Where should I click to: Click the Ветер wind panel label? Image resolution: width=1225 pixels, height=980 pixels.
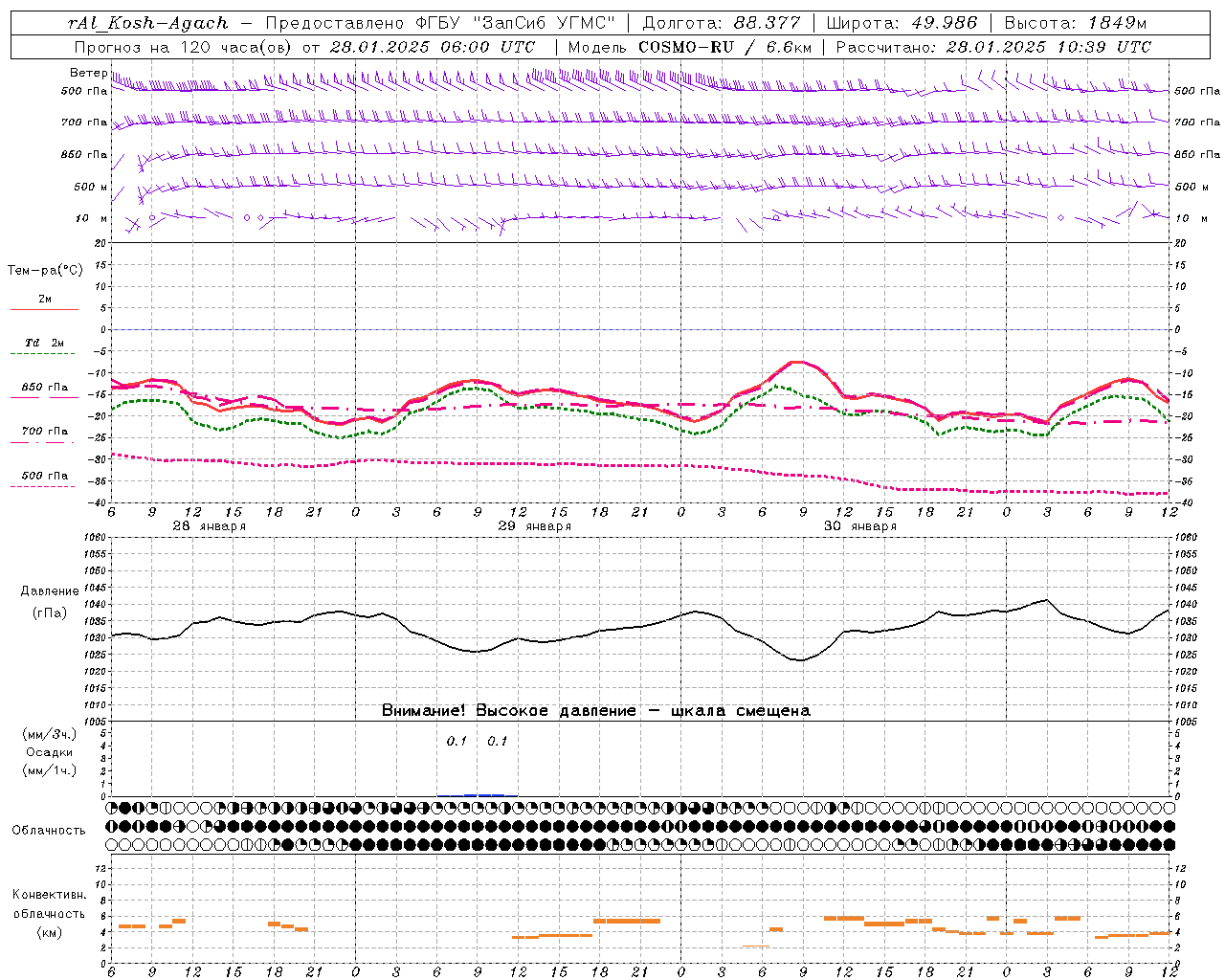pos(88,73)
